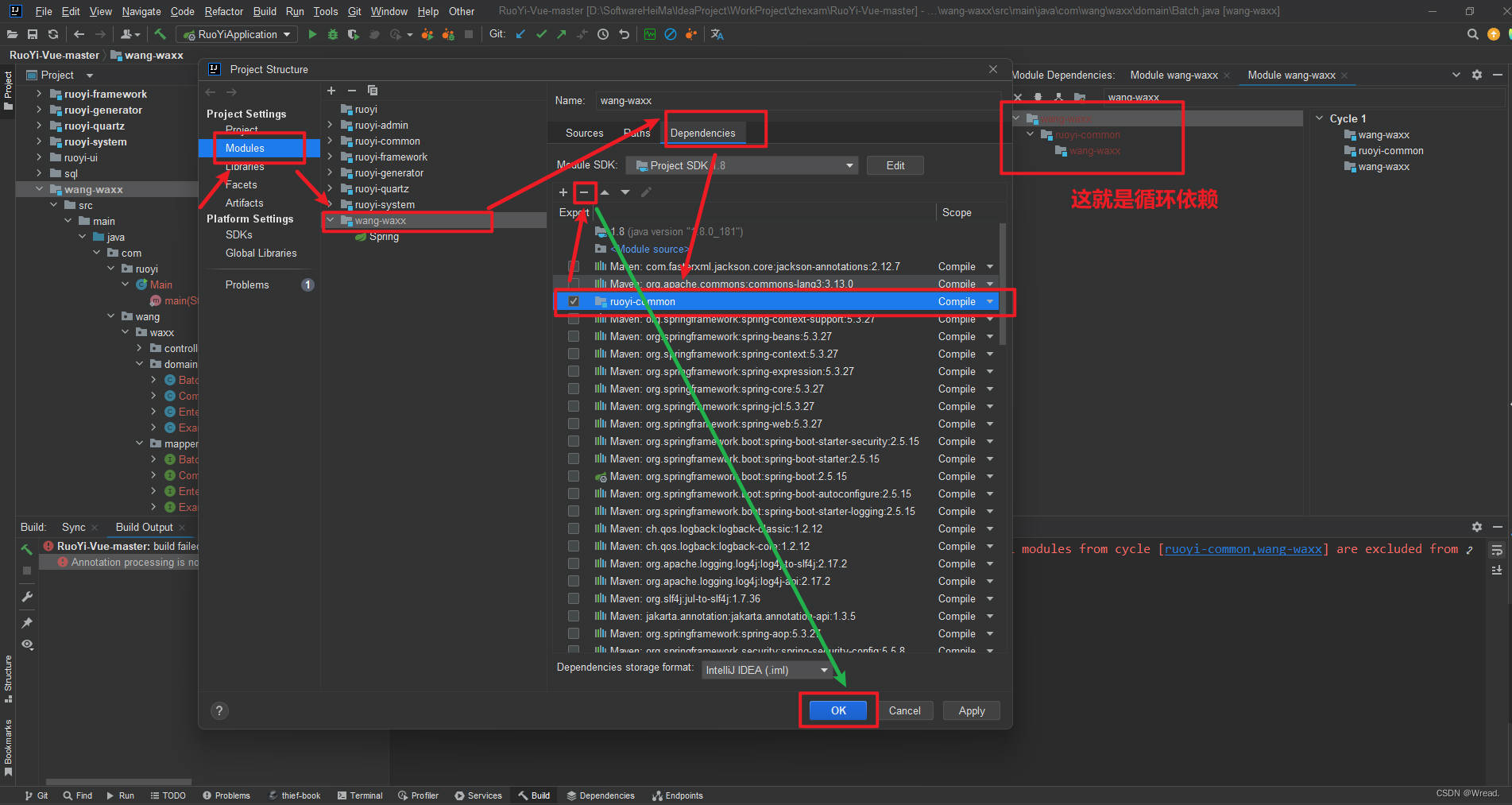Remove selected dependency with the minus icon

[x=584, y=192]
